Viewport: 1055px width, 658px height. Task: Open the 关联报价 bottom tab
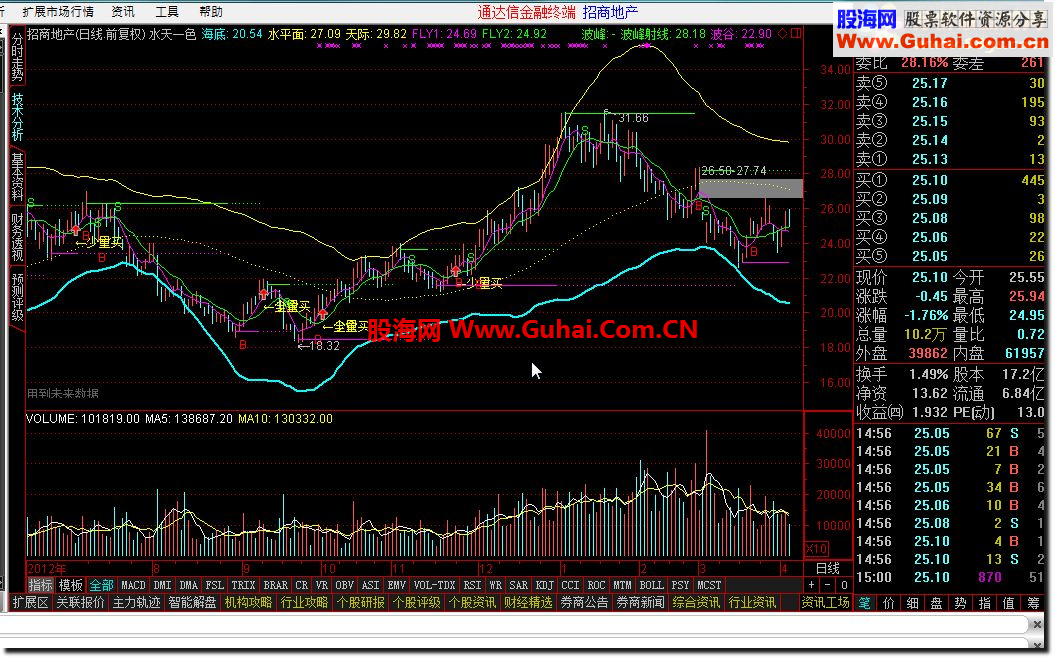(x=81, y=603)
